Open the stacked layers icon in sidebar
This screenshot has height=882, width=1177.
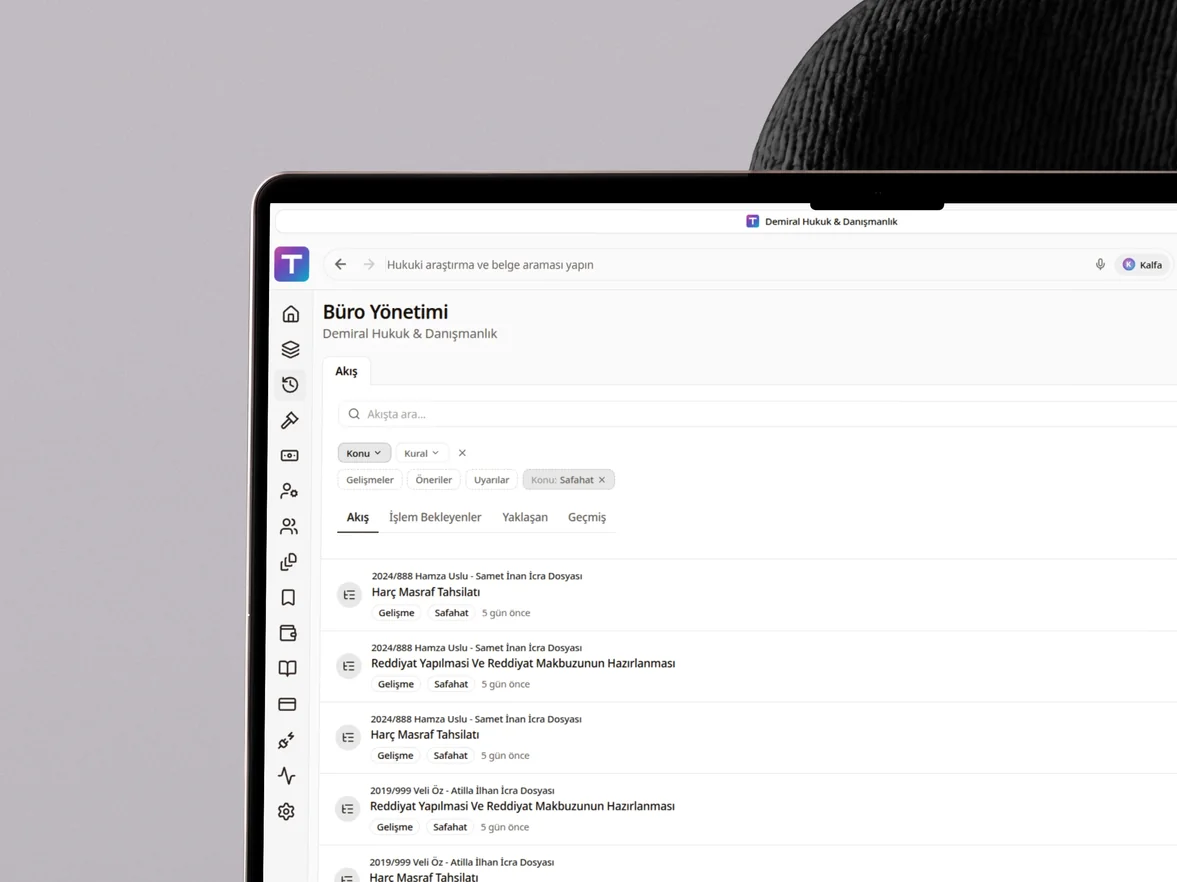coord(290,349)
